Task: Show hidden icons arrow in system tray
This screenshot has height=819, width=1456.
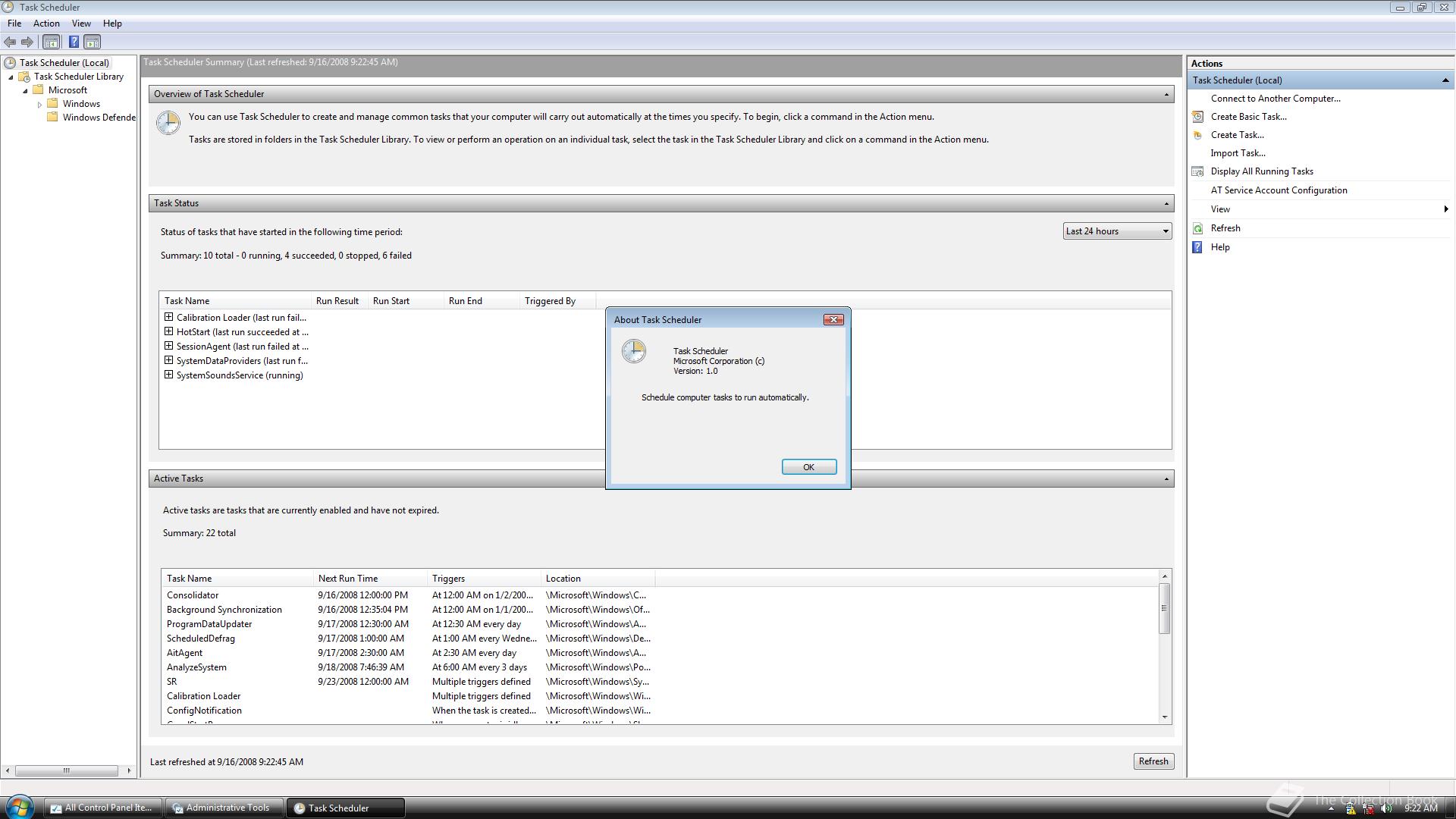Action: point(1330,809)
